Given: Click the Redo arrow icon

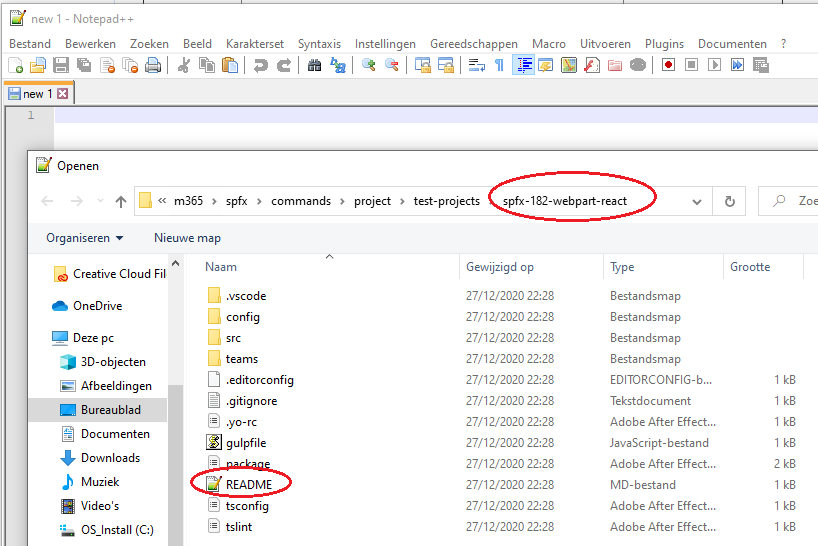Looking at the screenshot, I should (x=284, y=65).
